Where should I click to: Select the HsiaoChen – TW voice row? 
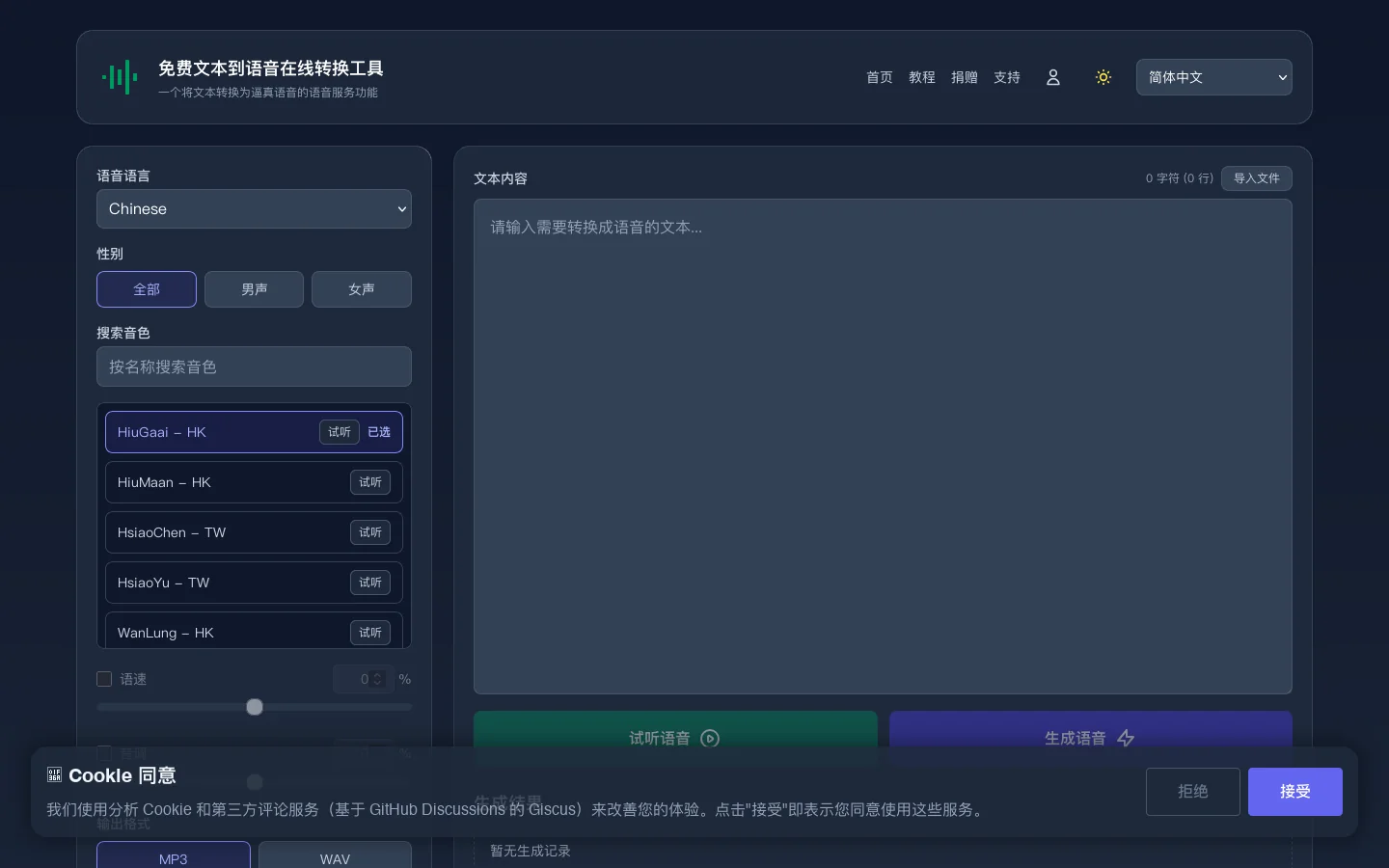(254, 532)
